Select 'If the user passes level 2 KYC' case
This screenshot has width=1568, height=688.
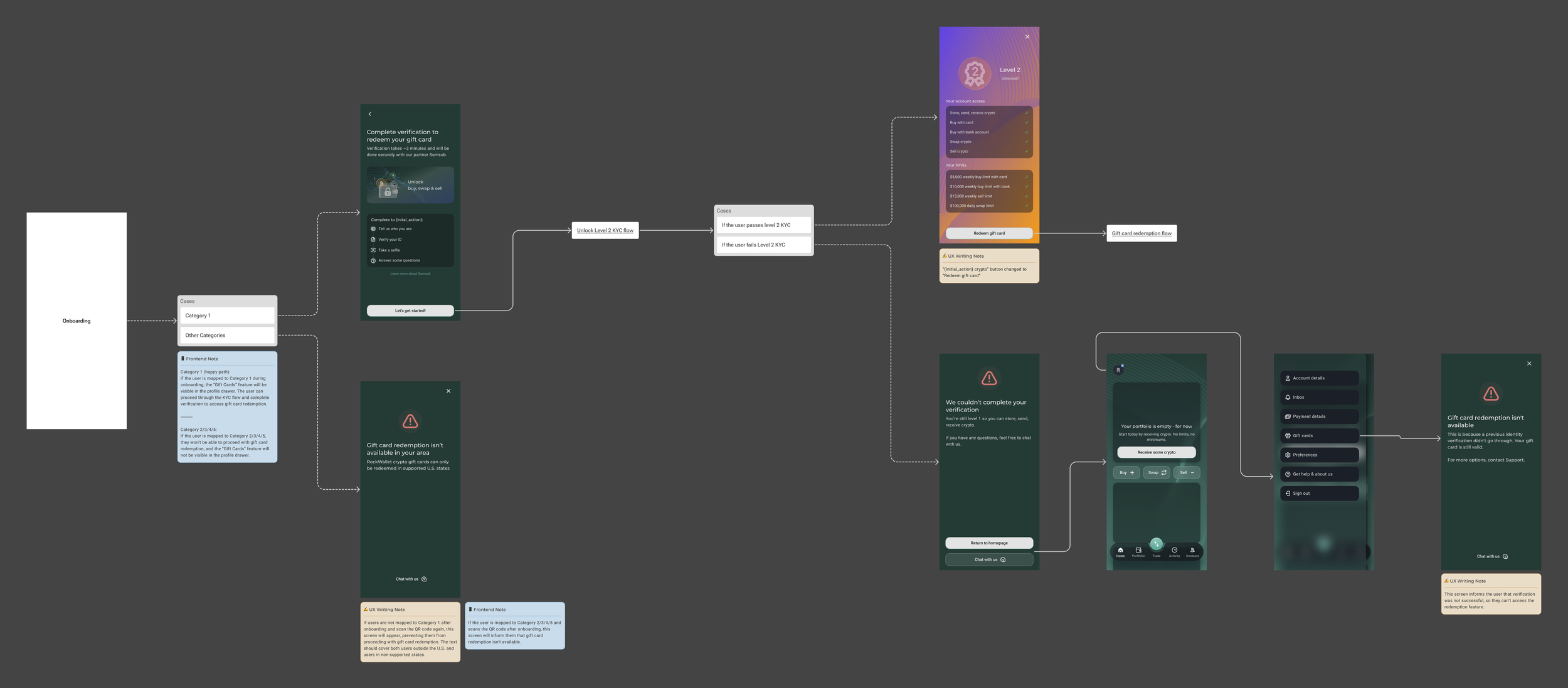764,225
